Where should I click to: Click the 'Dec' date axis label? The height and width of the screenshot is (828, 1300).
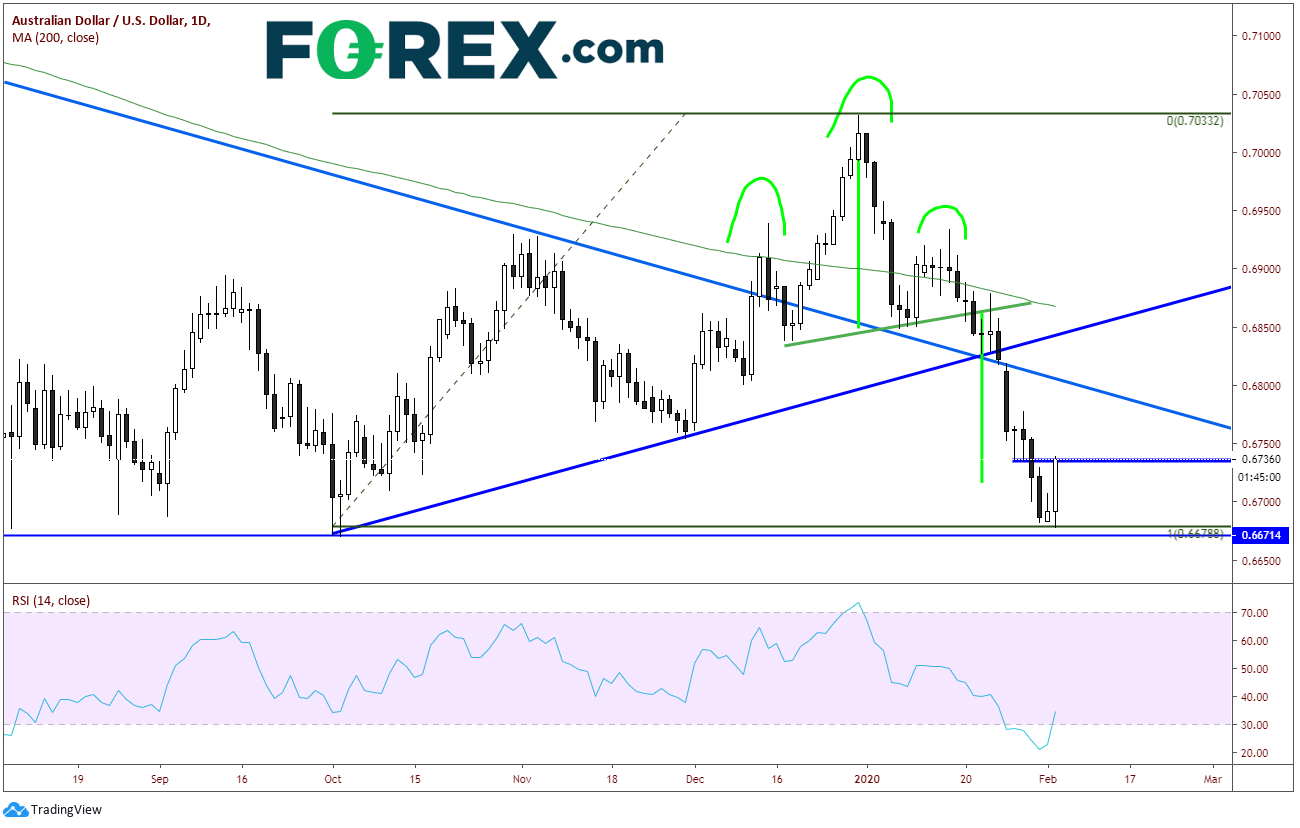click(697, 777)
